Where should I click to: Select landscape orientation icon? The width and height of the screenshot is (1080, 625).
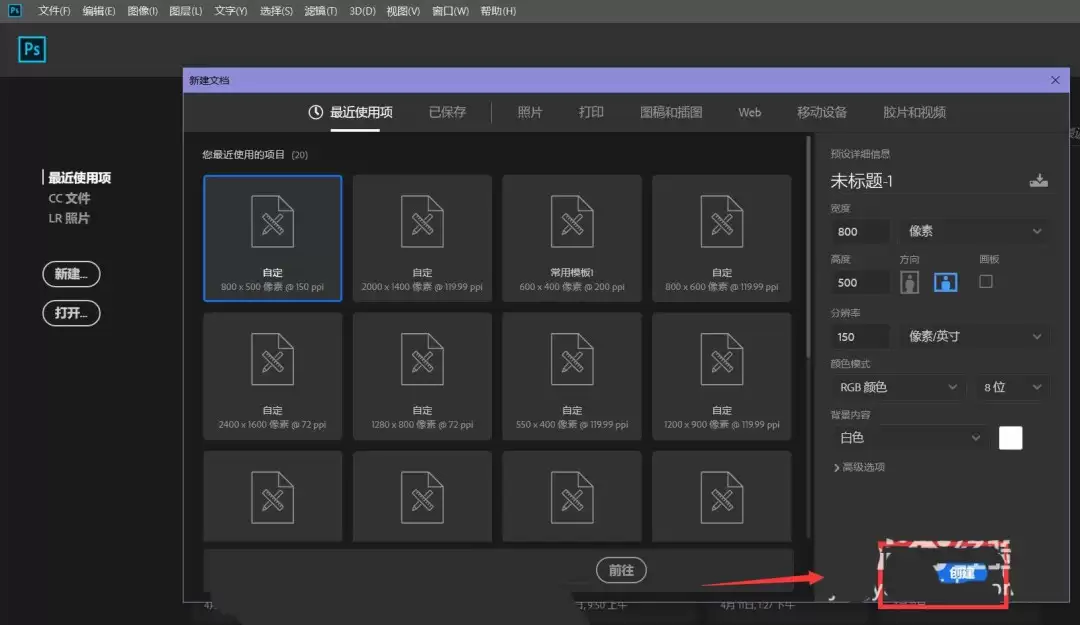[945, 282]
